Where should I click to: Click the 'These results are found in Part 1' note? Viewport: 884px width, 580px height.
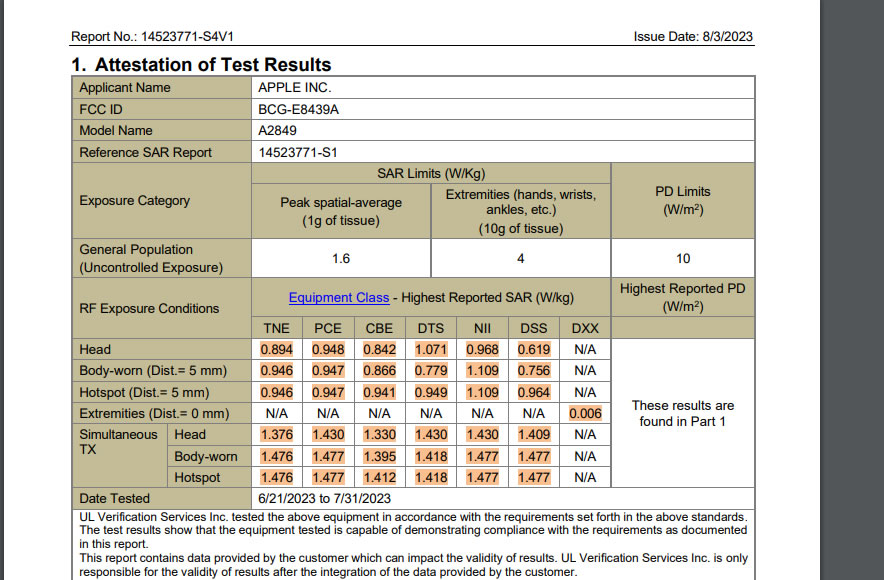click(x=682, y=413)
